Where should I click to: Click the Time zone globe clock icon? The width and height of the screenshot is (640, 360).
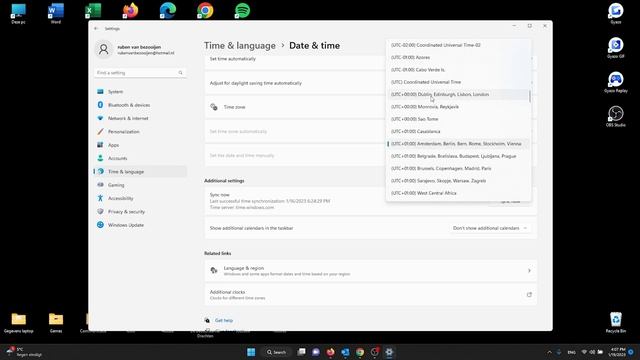[x=214, y=107]
